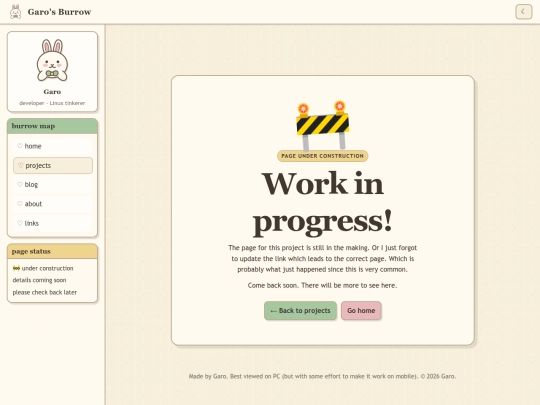
Task: Click the 'please check back later' line
Action: coord(45,292)
